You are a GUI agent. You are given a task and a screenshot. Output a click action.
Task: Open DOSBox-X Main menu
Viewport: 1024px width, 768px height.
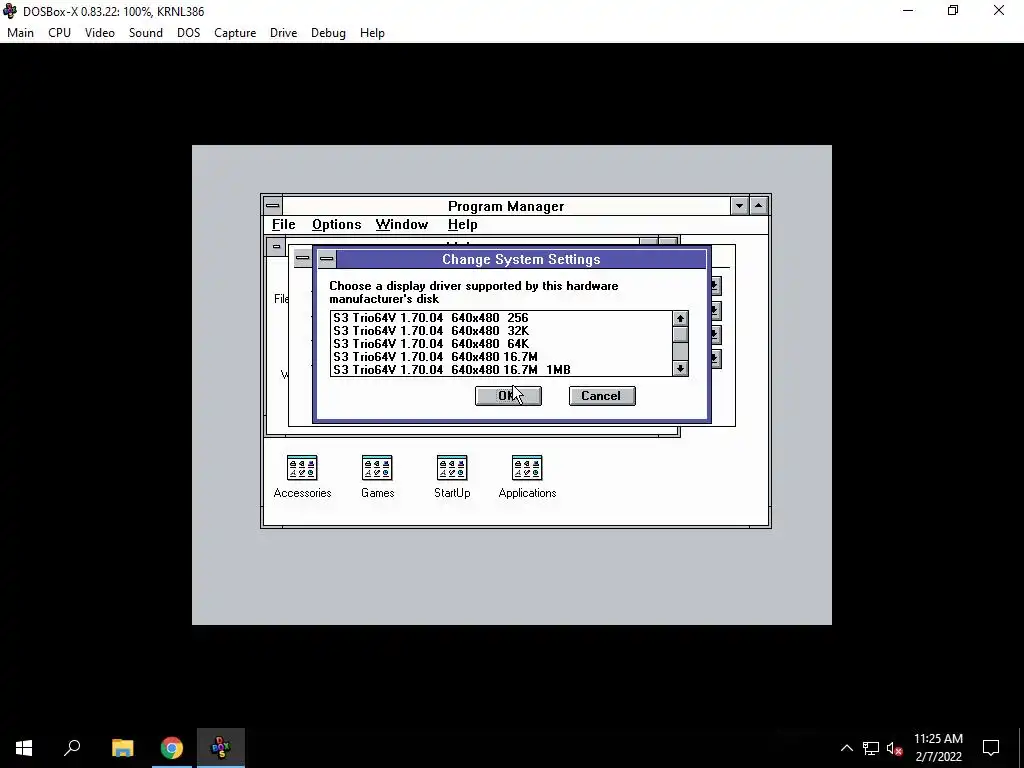coord(20,33)
